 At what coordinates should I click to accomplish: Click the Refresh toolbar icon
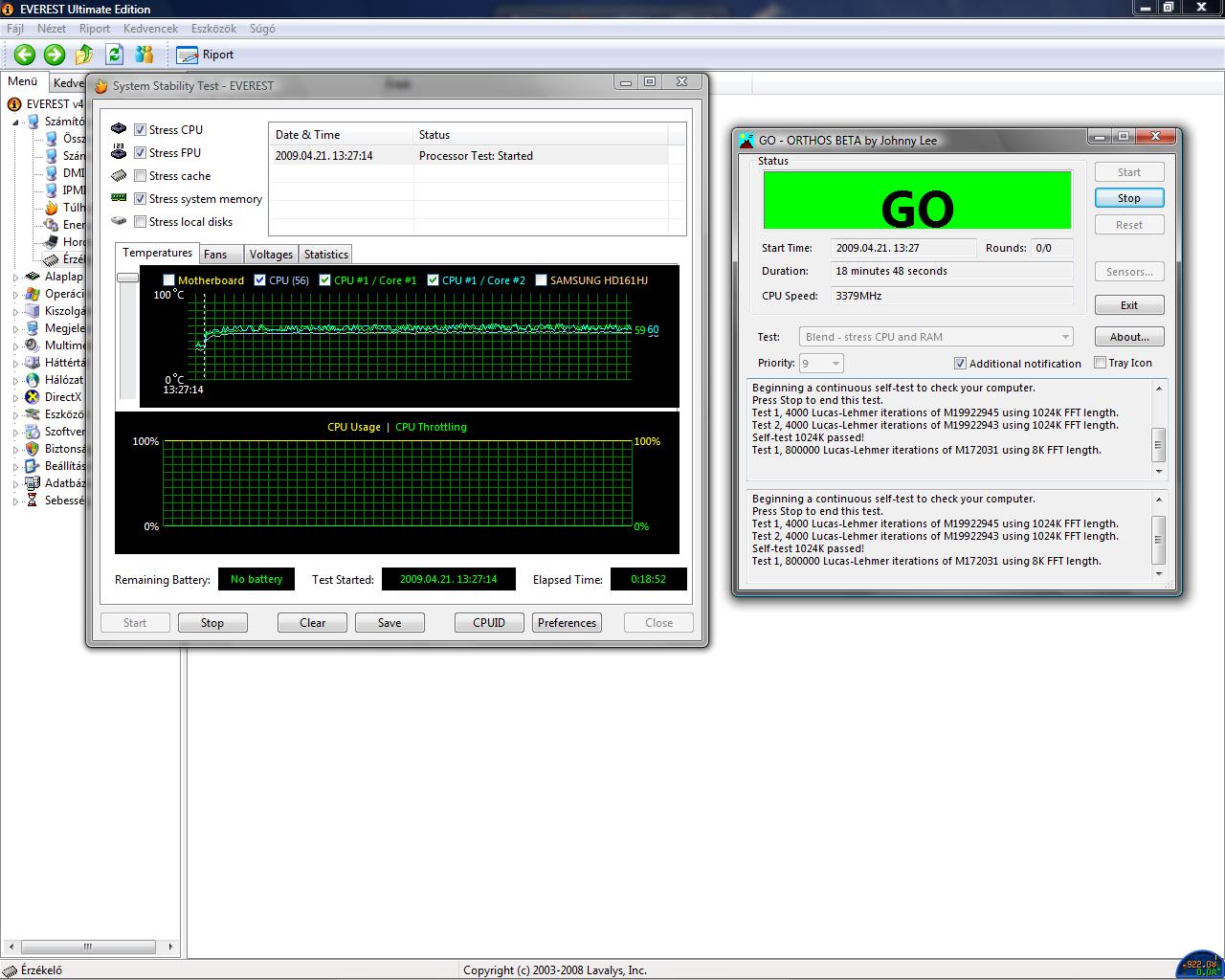tap(115, 55)
